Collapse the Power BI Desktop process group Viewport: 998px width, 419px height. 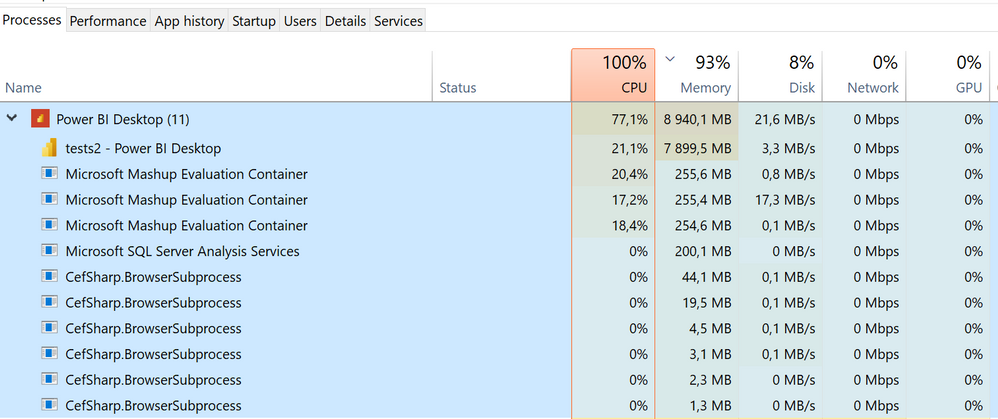tap(11, 118)
